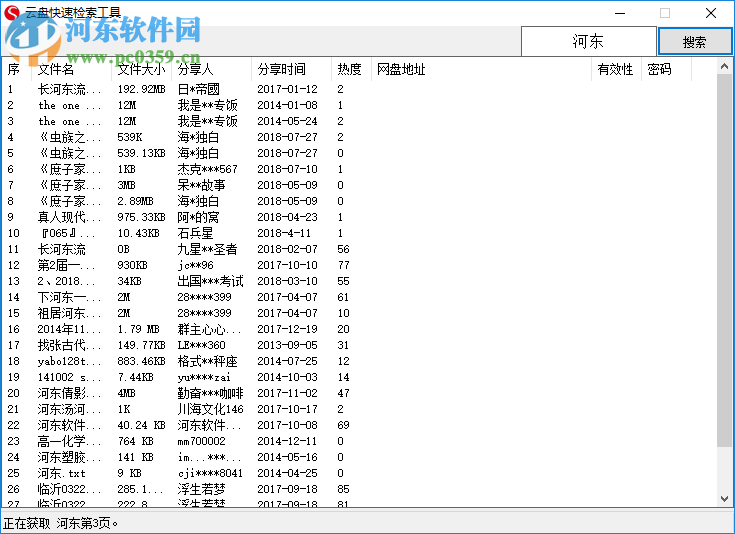Image resolution: width=735 pixels, height=534 pixels.
Task: Click the app icon in title bar
Action: pos(11,13)
